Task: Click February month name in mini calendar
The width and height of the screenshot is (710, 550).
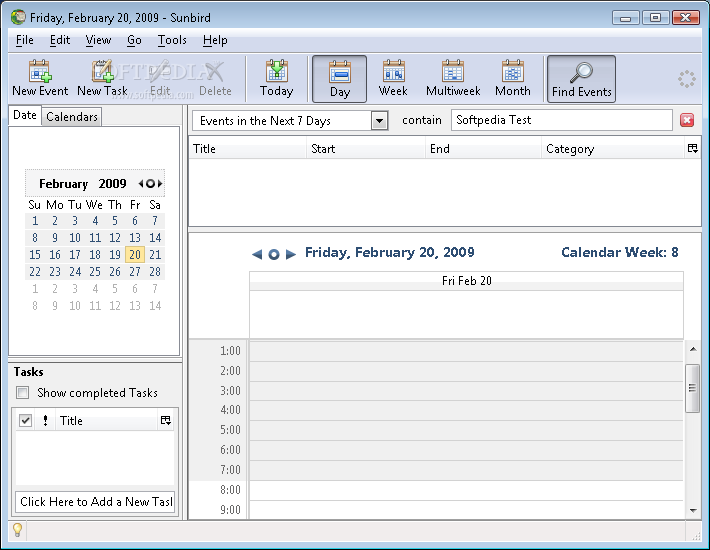Action: pyautogui.click(x=63, y=183)
